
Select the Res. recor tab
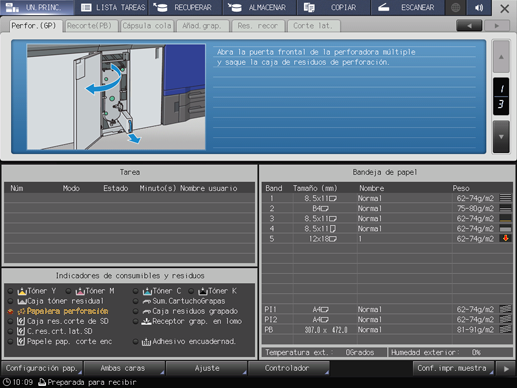click(258, 26)
